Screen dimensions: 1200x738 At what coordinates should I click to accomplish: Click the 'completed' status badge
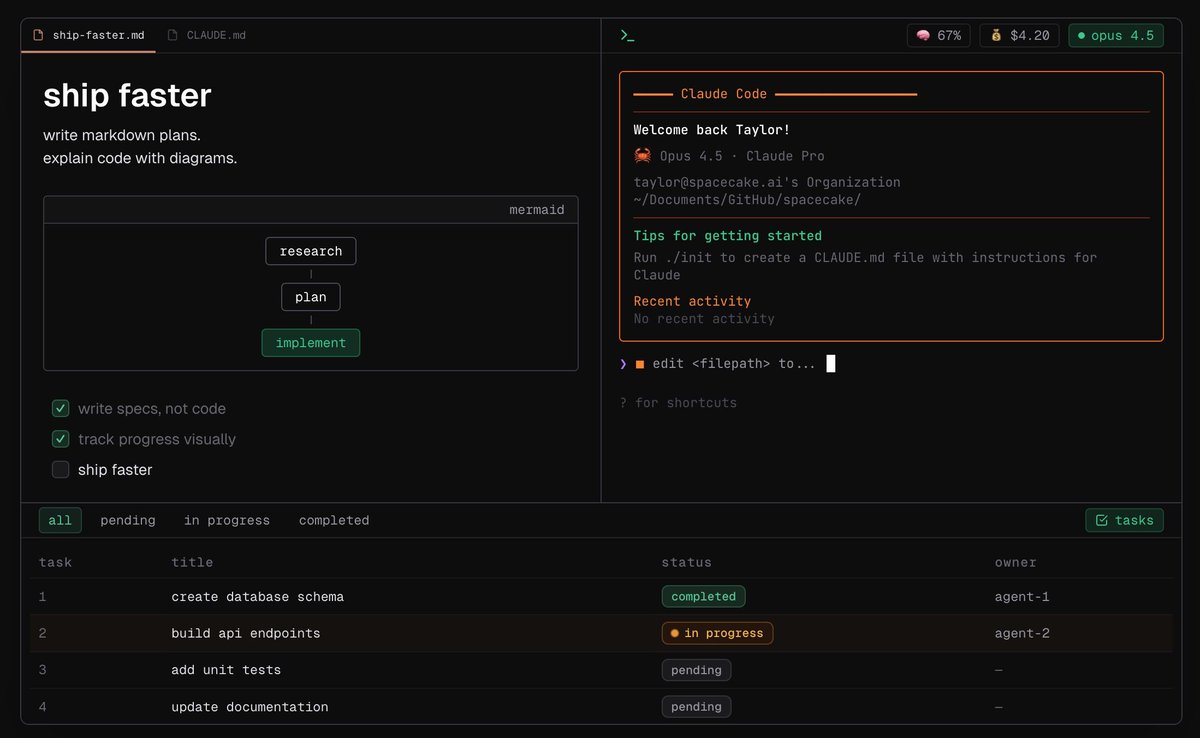[x=703, y=596]
